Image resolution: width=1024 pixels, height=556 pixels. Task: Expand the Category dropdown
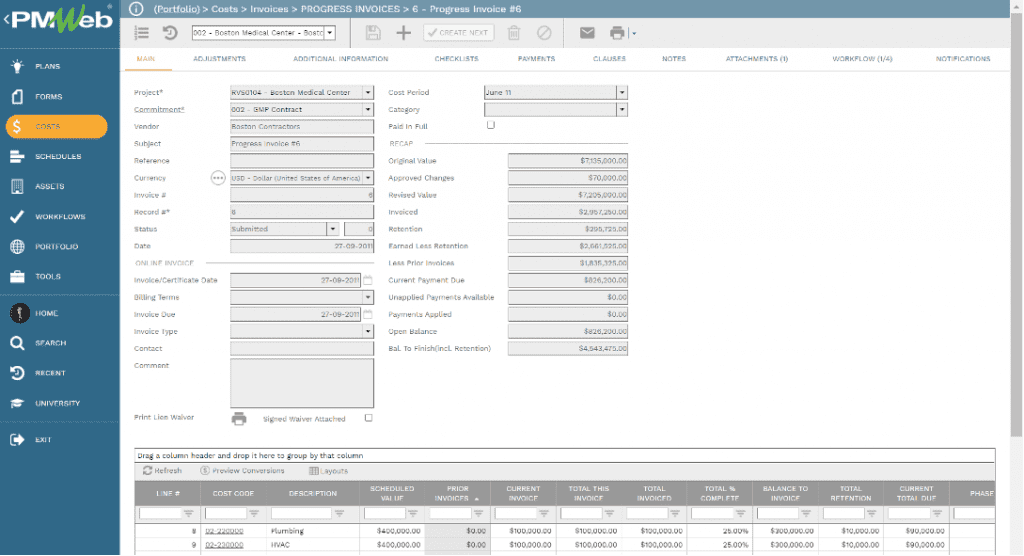622,110
